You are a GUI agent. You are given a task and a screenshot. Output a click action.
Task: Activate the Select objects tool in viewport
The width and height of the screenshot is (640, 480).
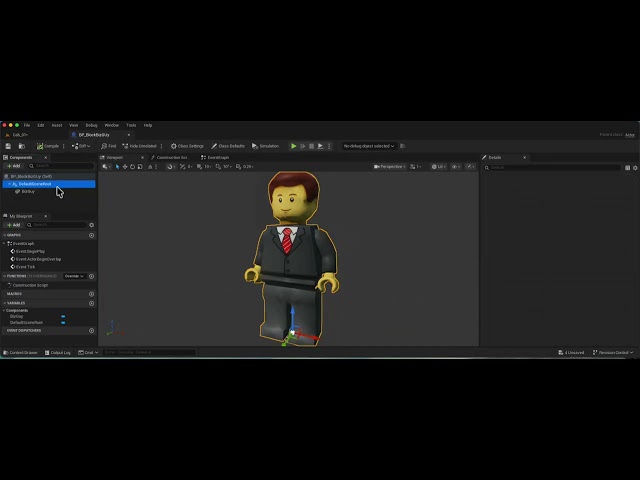[x=118, y=167]
